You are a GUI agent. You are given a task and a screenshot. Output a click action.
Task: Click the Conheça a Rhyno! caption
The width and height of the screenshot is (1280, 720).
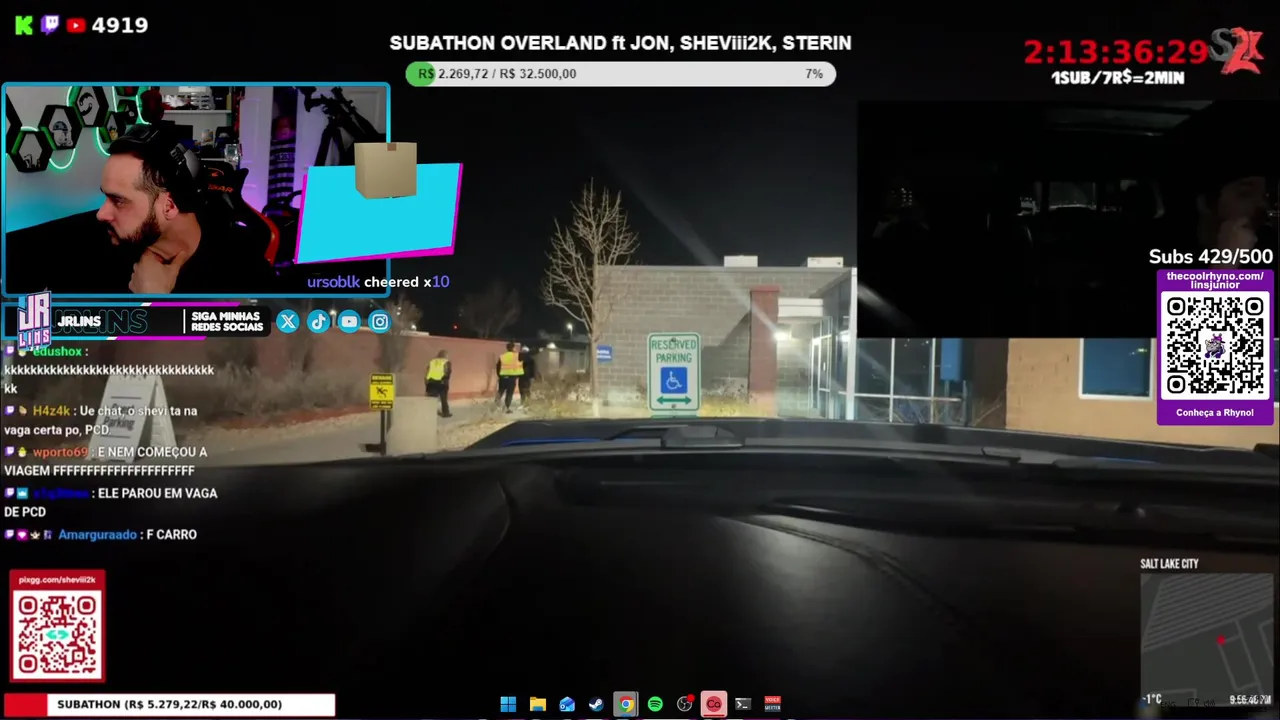[1215, 412]
